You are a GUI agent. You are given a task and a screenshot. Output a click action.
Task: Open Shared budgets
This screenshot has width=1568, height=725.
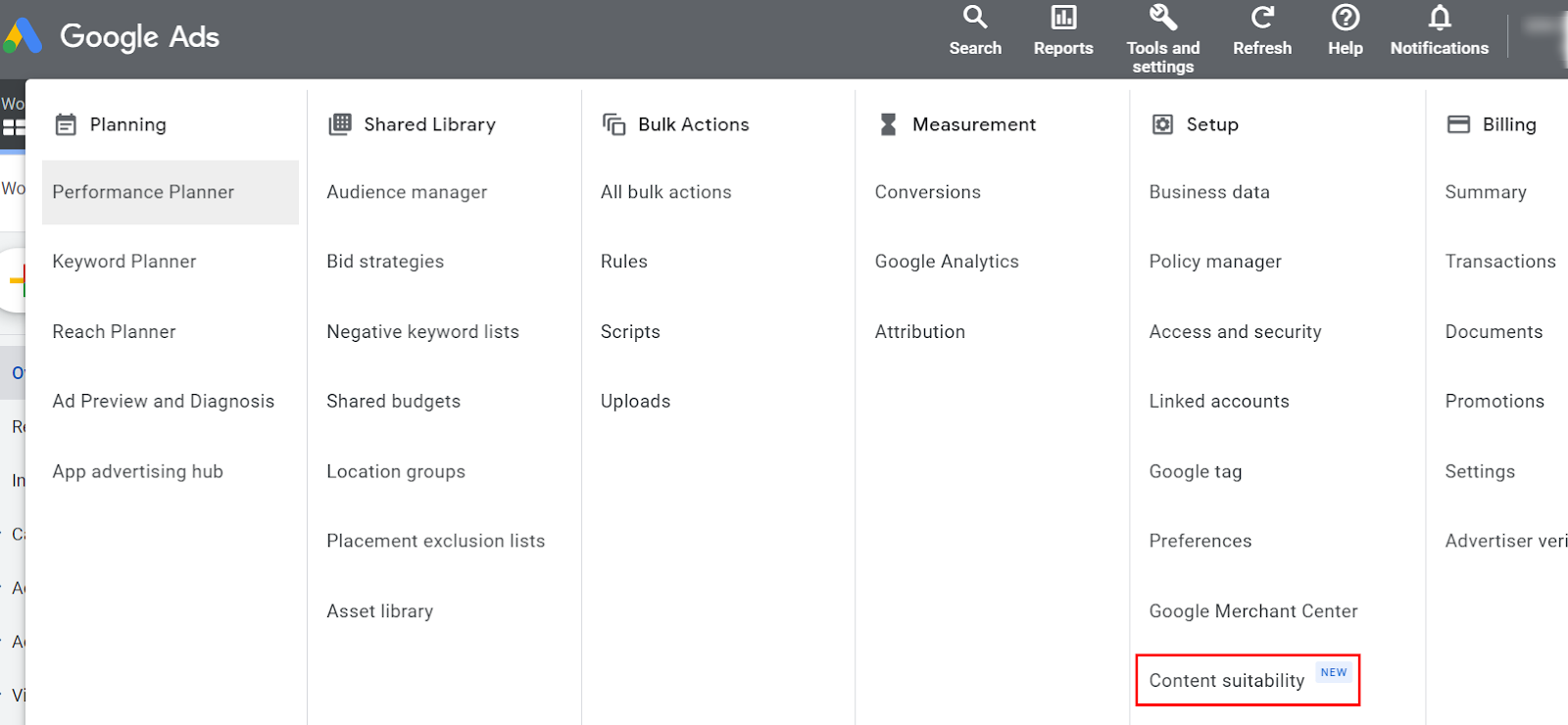click(x=393, y=401)
